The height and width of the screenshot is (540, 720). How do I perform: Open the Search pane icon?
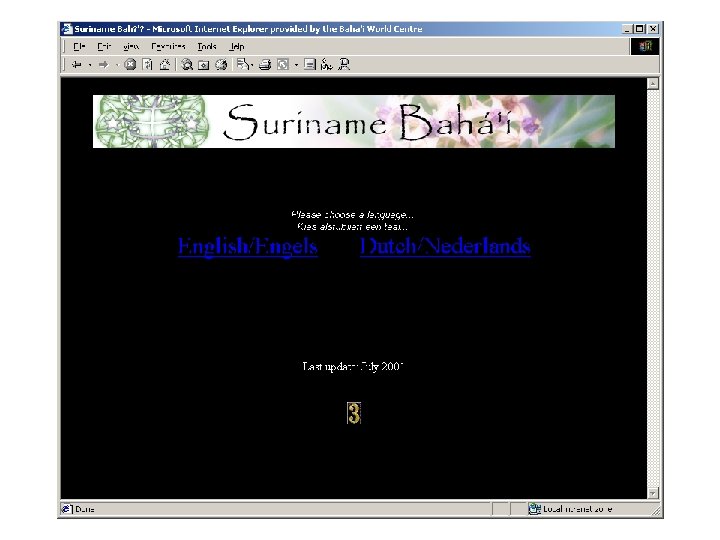pos(186,65)
